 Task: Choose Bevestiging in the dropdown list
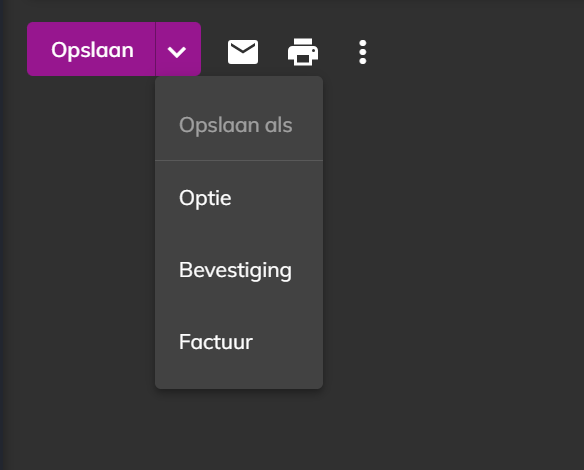(x=239, y=270)
